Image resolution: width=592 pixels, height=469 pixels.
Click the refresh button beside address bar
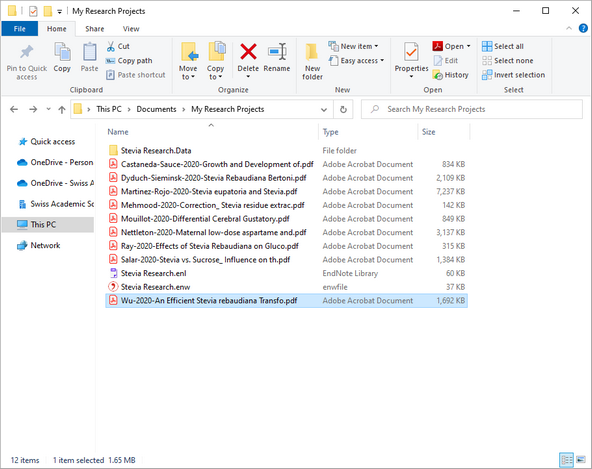[343, 110]
